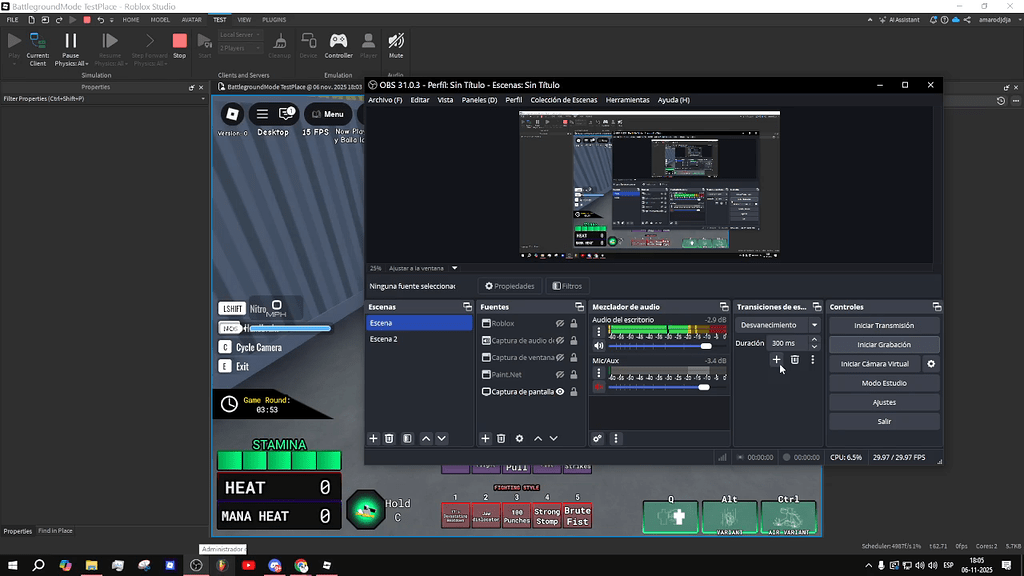
Task: Open properties gear for selected source
Action: pos(519,438)
